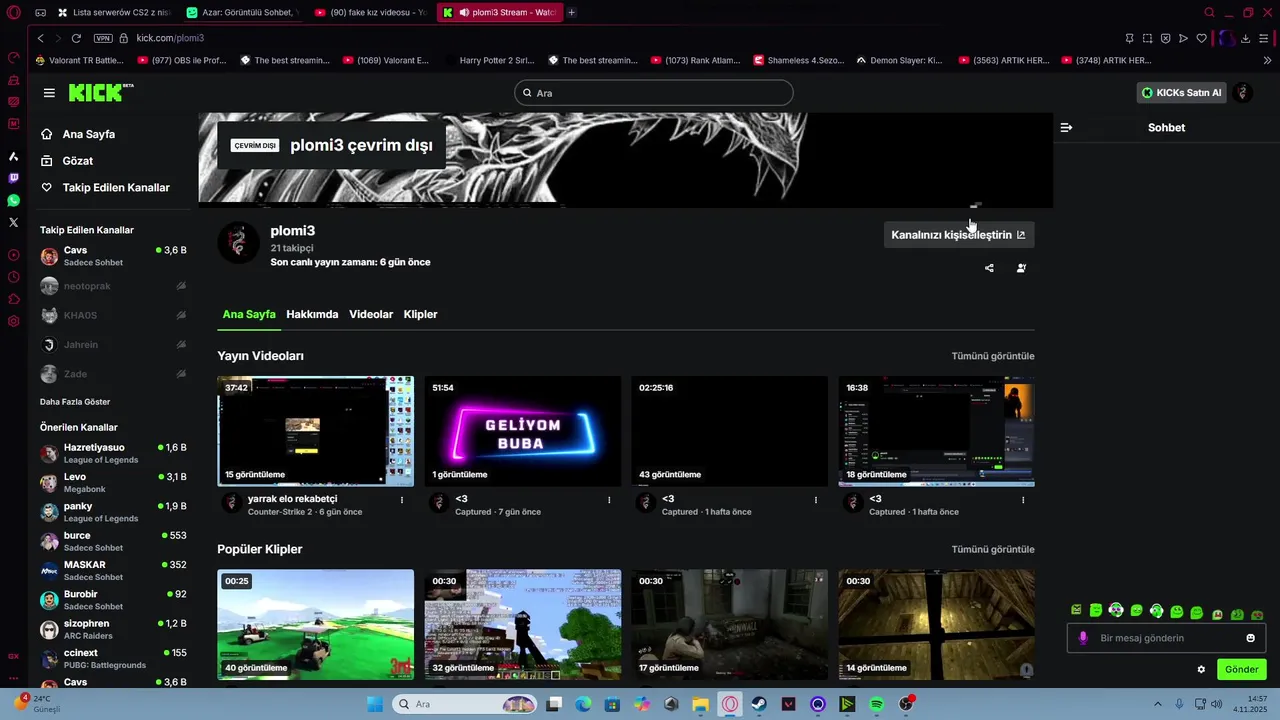Image resolution: width=1280 pixels, height=720 pixels.
Task: Open Twitch in Opera sidebar
Action: point(13,178)
